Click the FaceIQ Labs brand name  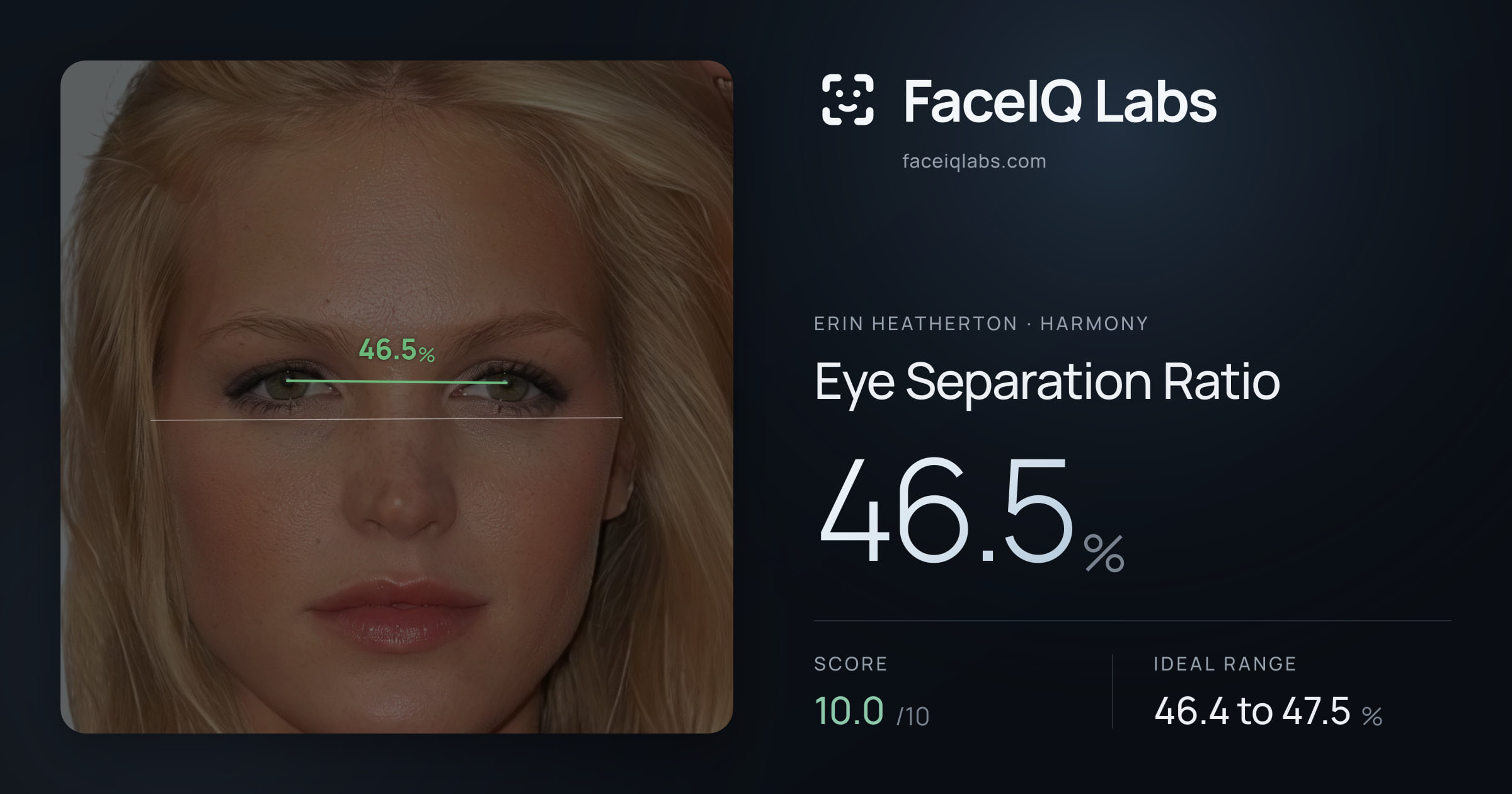[x=1060, y=101]
